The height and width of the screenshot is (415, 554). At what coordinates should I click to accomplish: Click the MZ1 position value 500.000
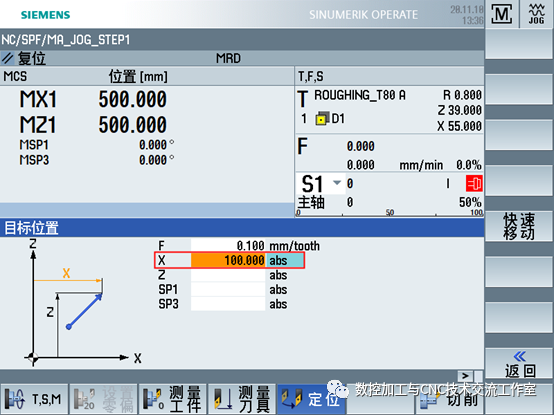(132, 125)
